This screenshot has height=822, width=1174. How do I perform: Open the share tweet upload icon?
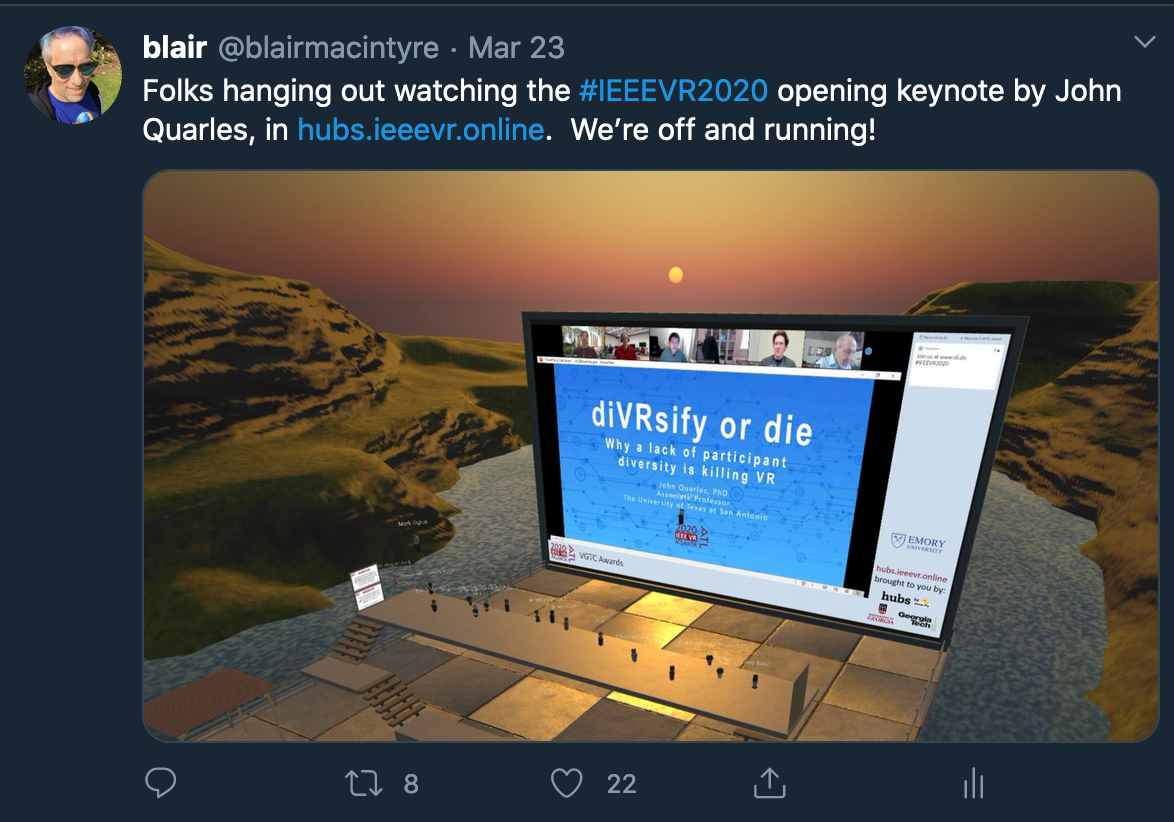click(x=769, y=782)
